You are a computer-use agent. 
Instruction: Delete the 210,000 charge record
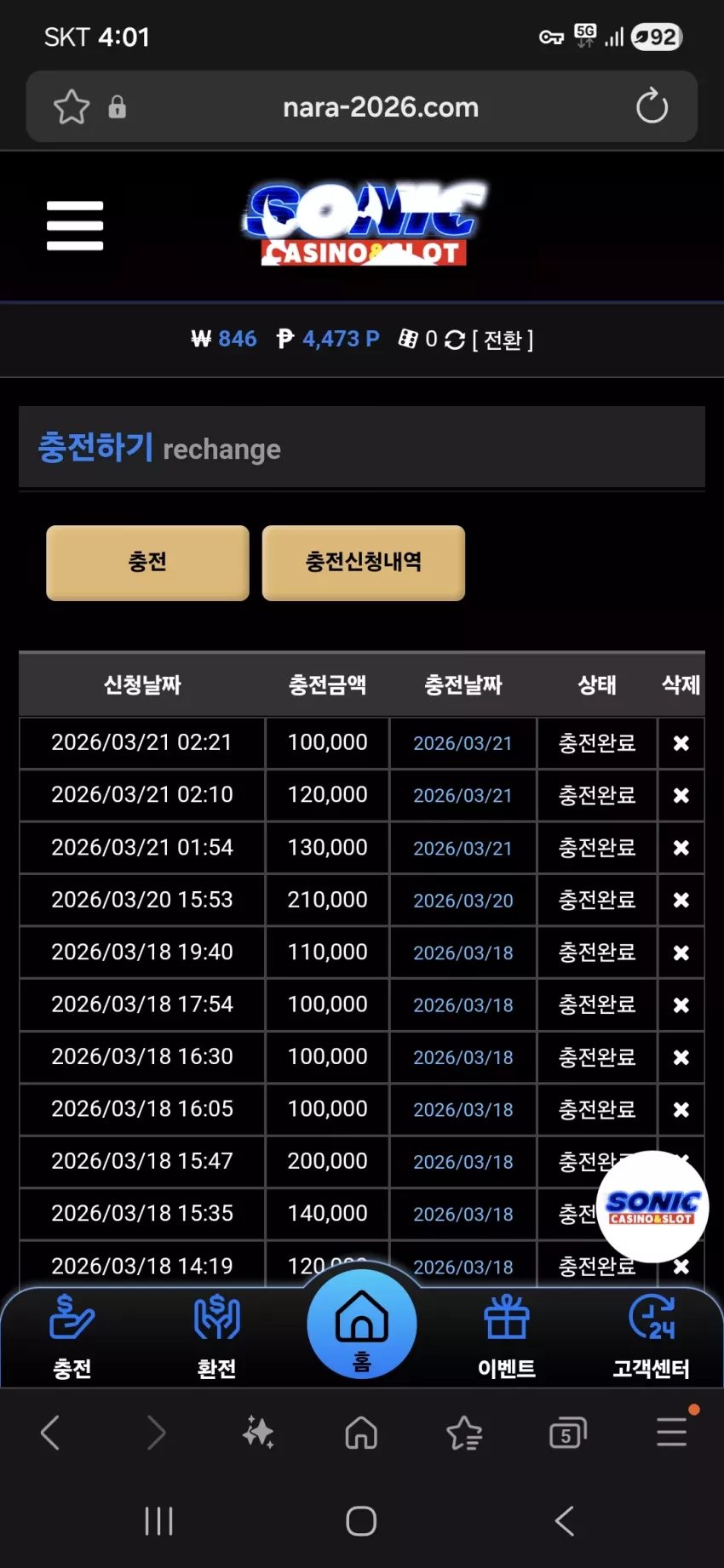point(681,900)
